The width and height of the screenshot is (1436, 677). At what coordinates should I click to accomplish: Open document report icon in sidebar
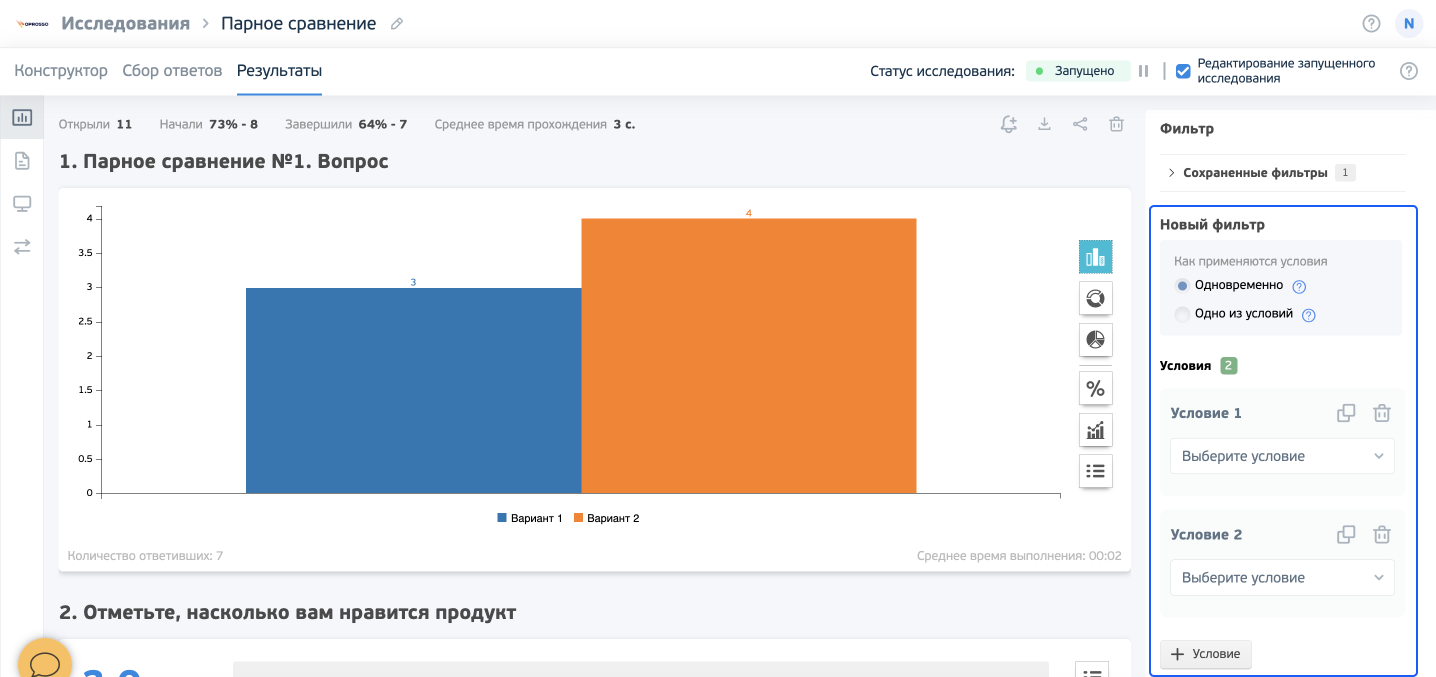[x=22, y=161]
